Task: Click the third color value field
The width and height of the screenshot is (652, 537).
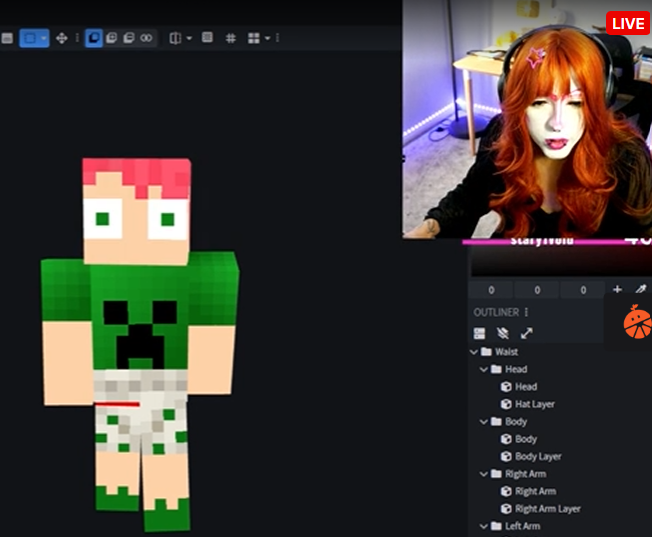Action: pyautogui.click(x=583, y=290)
